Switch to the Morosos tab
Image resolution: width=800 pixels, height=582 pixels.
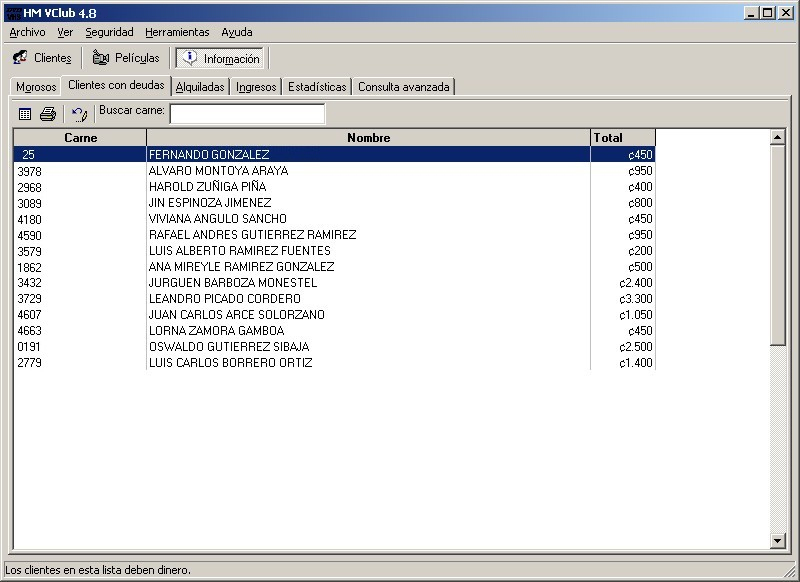[x=36, y=87]
